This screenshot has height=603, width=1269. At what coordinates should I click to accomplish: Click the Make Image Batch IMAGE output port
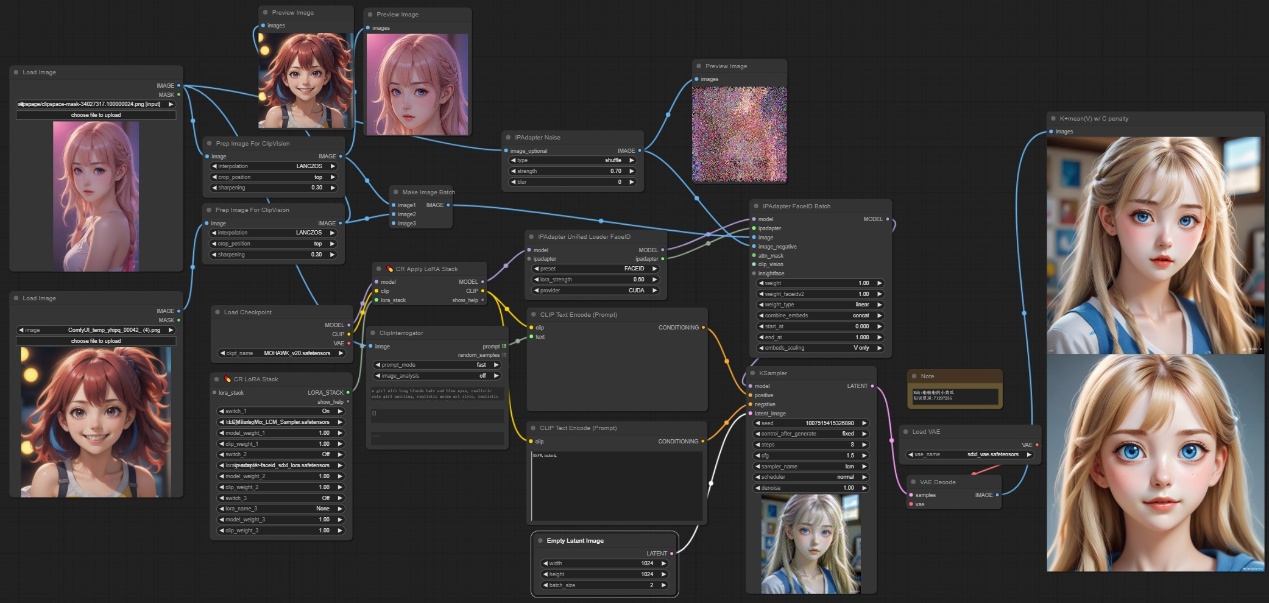[451, 205]
